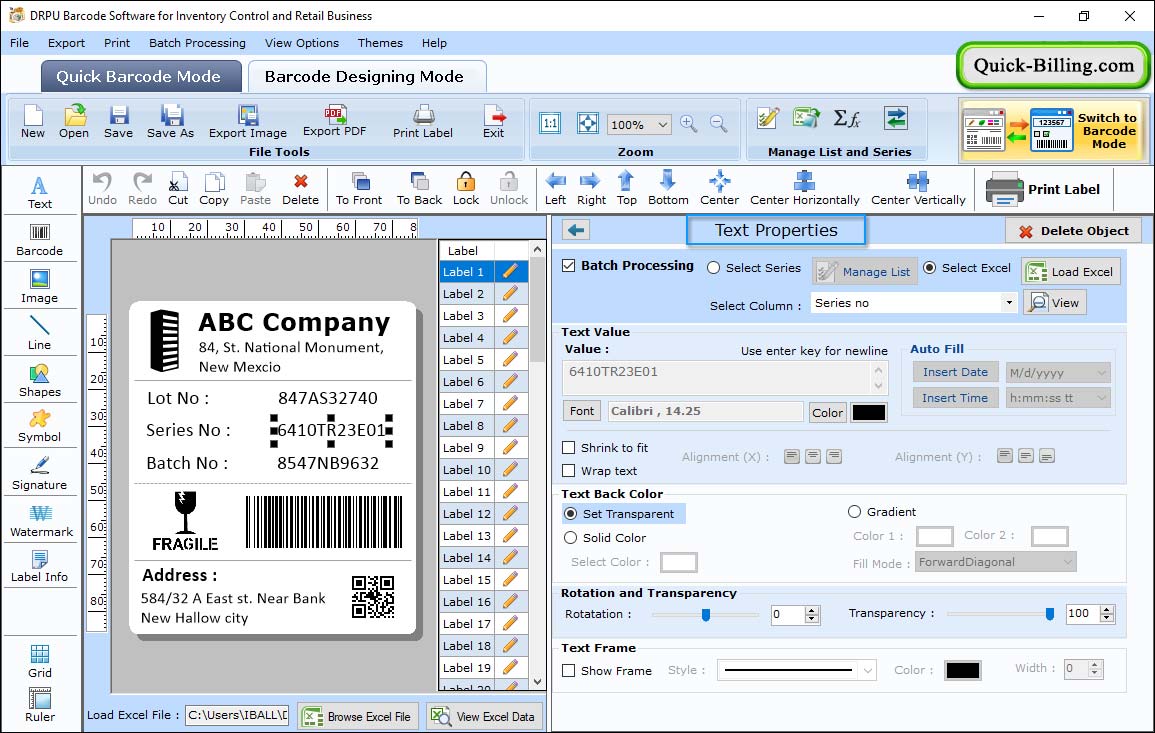Screen dimensions: 1155x733
Task: Uncheck the Batch Processing checkbox
Action: point(569,266)
